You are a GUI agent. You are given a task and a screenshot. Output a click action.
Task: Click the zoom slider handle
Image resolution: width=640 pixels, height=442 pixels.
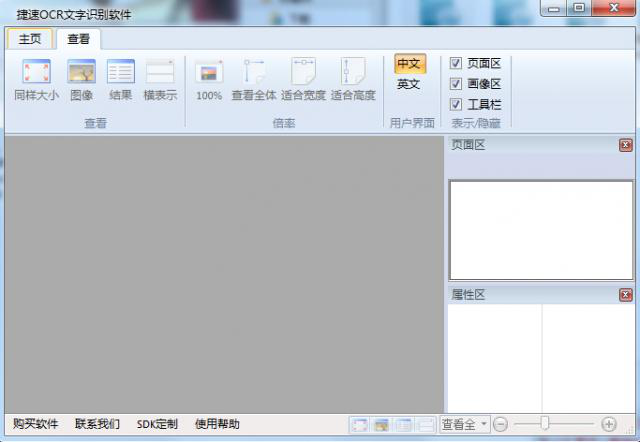tap(545, 424)
